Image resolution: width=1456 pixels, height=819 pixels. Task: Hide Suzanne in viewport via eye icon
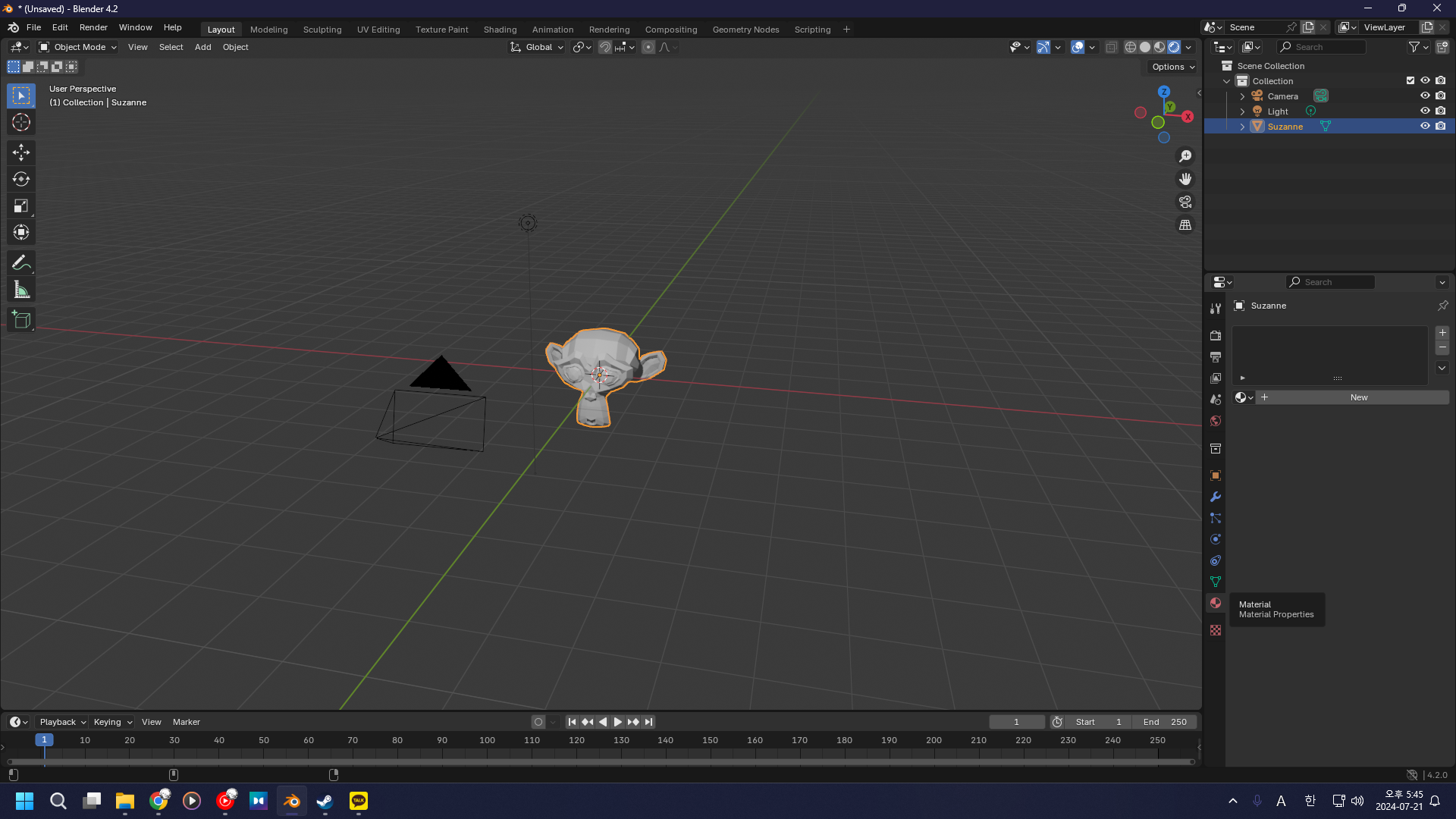tap(1425, 126)
